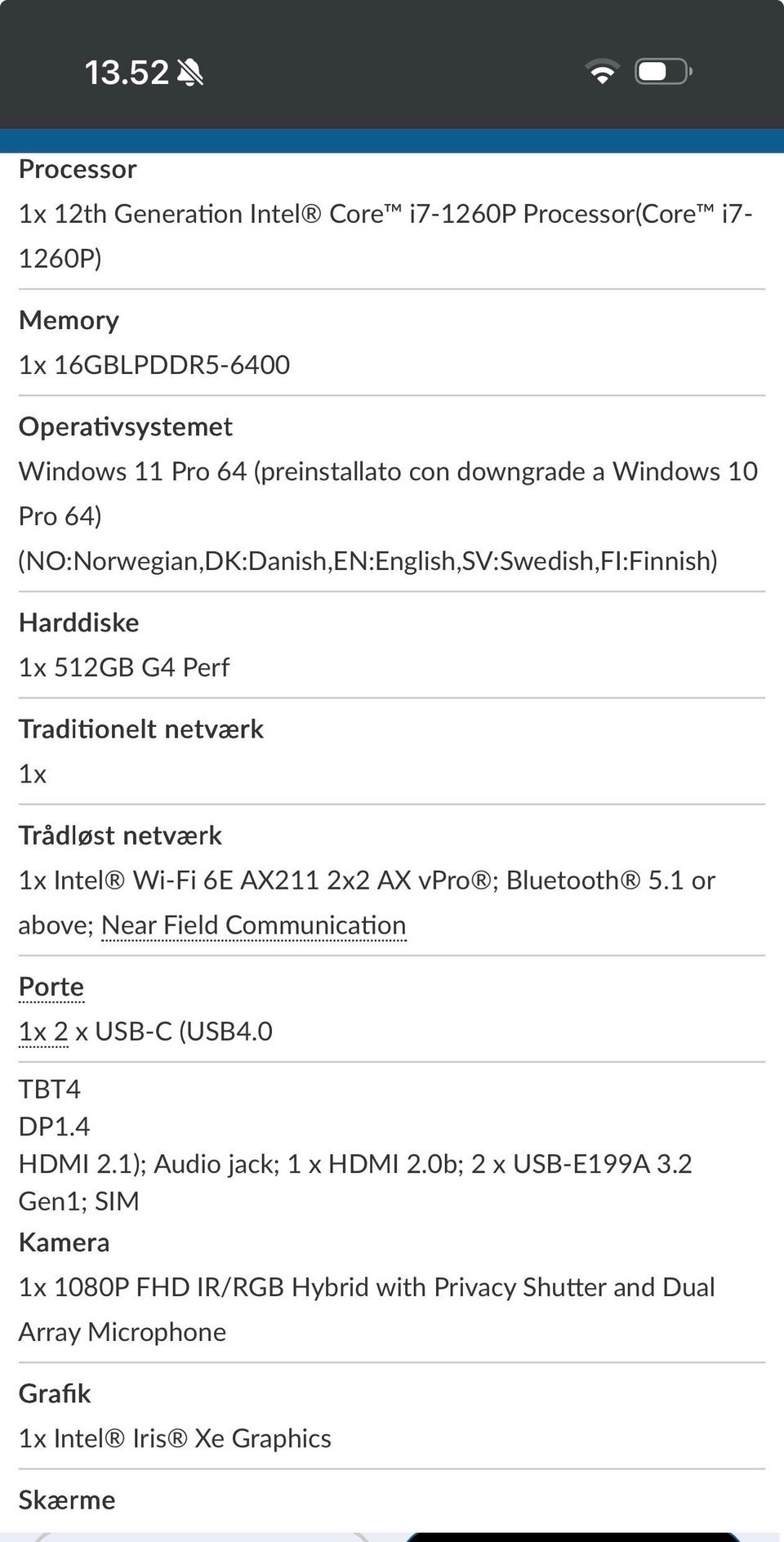Select the Processor heading

78,169
